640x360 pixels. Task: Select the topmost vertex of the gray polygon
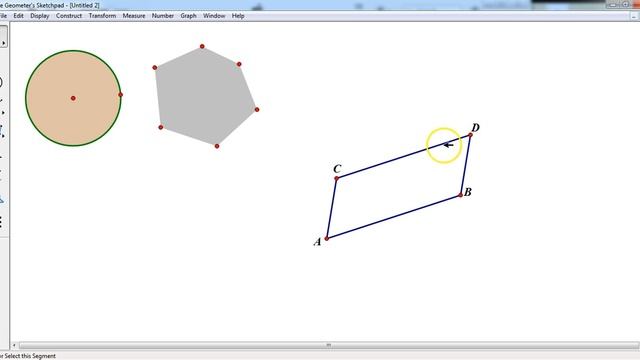point(202,47)
